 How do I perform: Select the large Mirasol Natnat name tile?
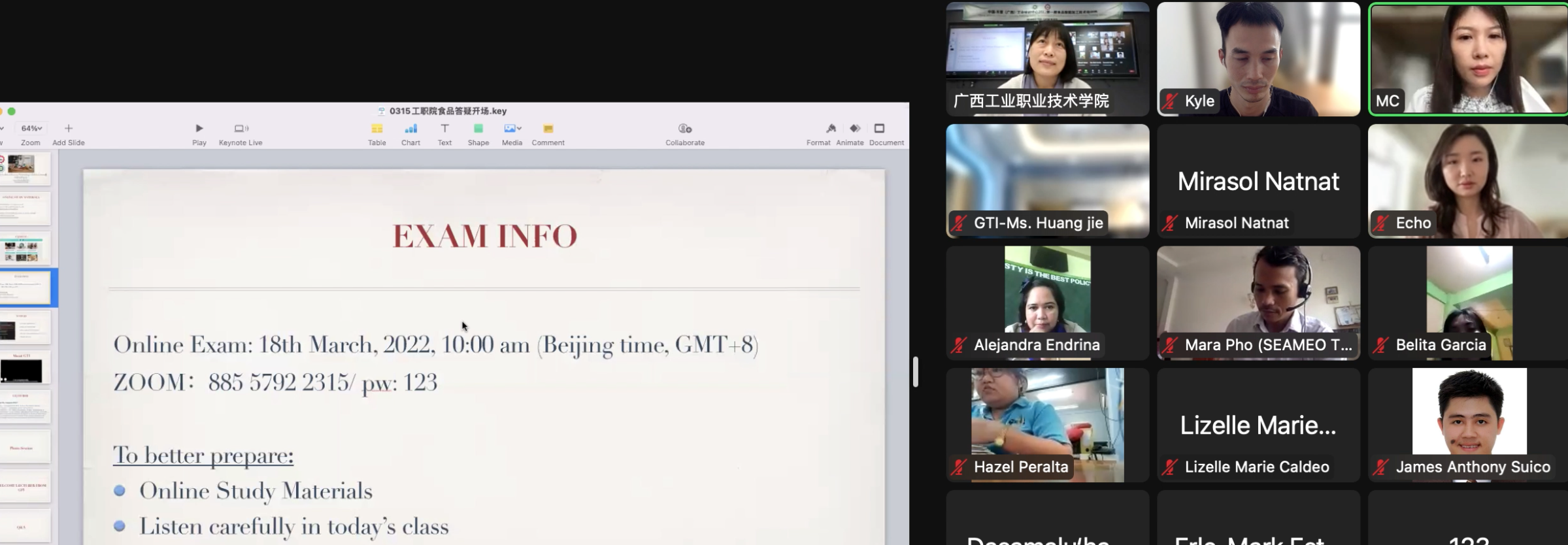[x=1259, y=181]
